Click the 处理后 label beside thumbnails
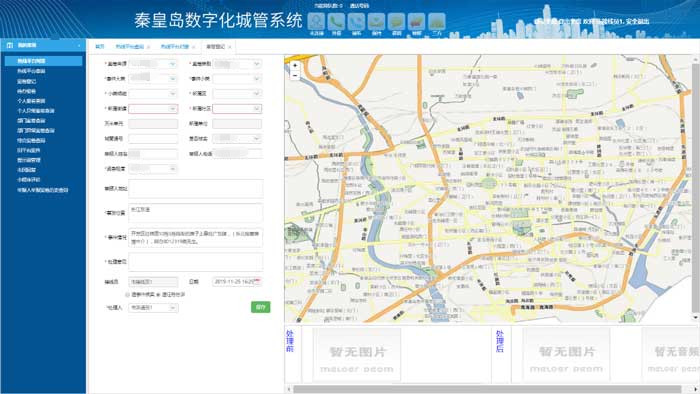 point(500,341)
